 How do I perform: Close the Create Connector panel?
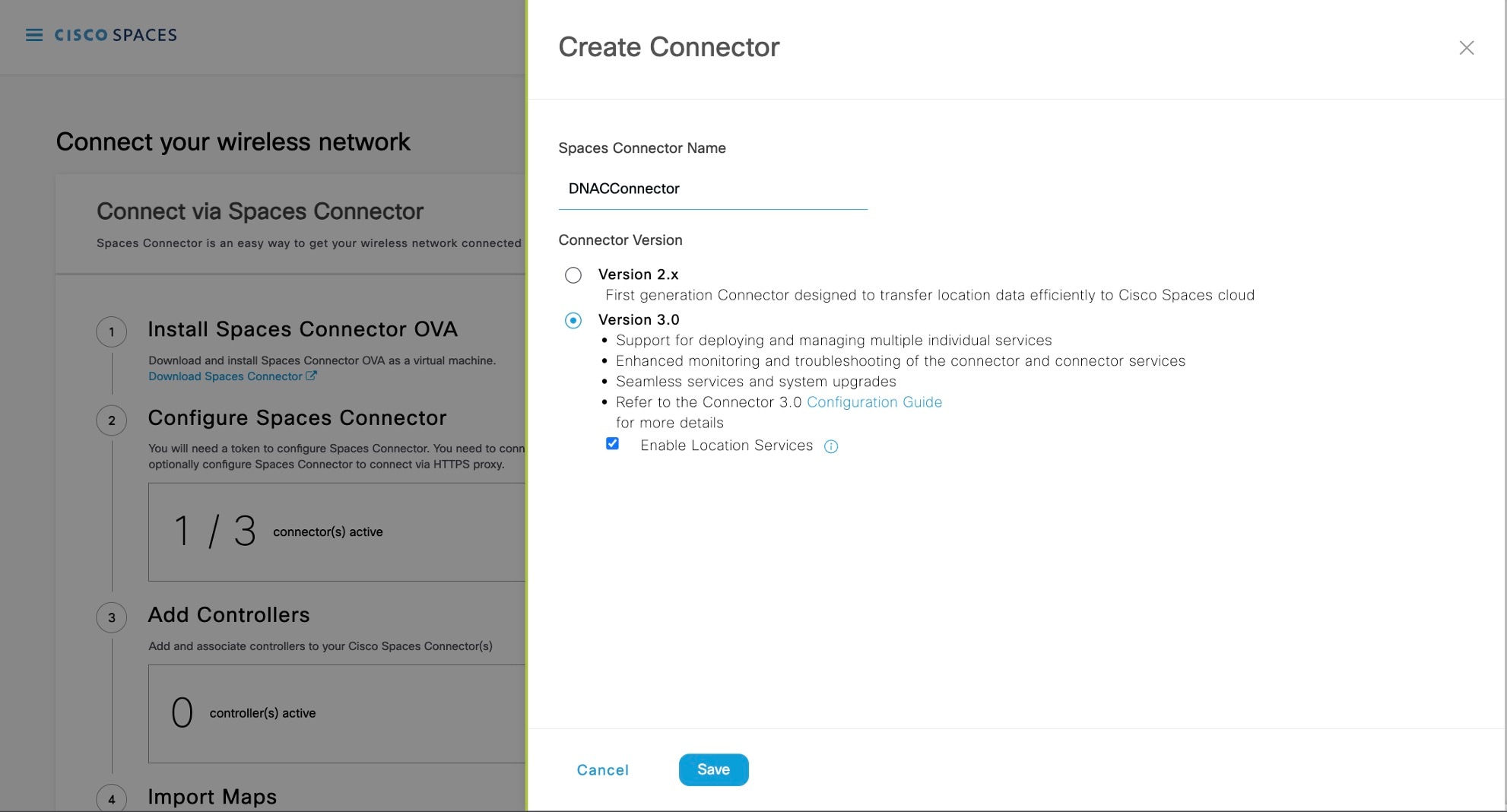click(x=1467, y=48)
